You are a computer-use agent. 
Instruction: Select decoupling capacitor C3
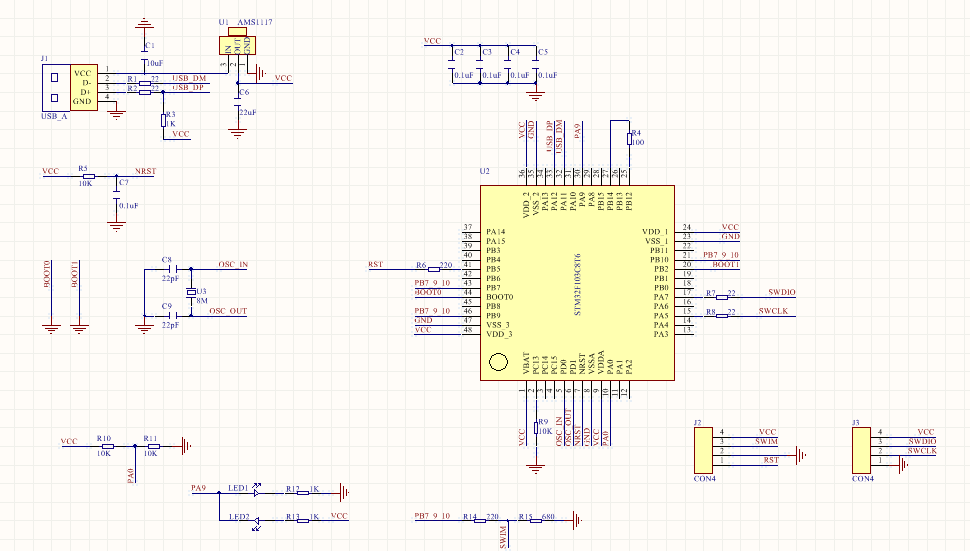coord(480,64)
